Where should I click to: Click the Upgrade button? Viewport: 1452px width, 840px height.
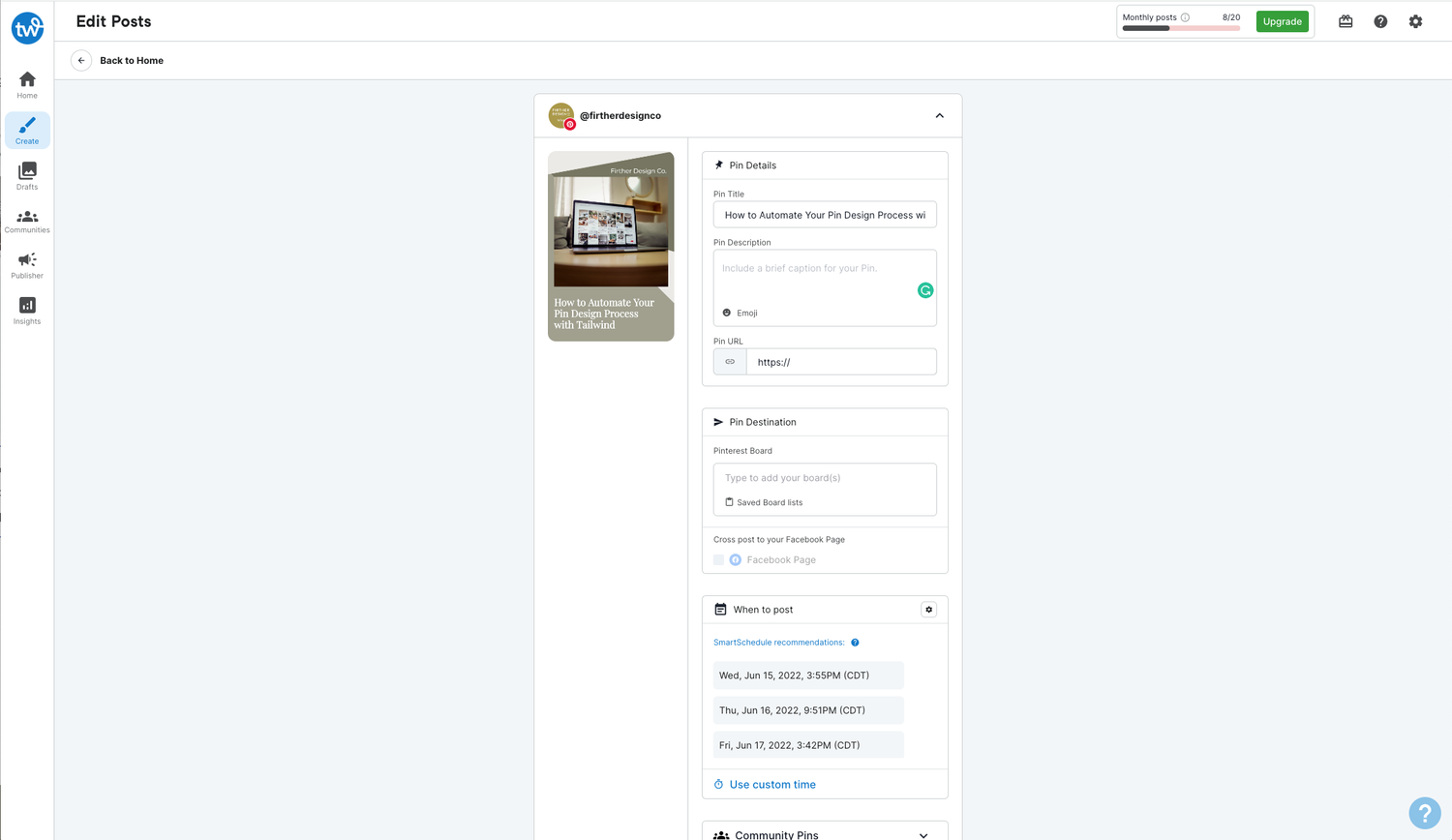(x=1282, y=20)
